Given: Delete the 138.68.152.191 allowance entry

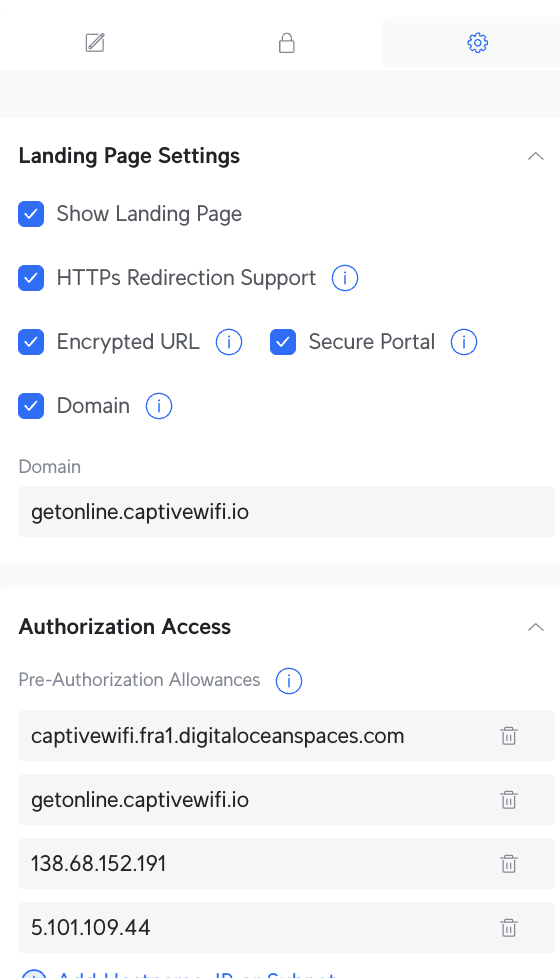Looking at the screenshot, I should point(509,864).
